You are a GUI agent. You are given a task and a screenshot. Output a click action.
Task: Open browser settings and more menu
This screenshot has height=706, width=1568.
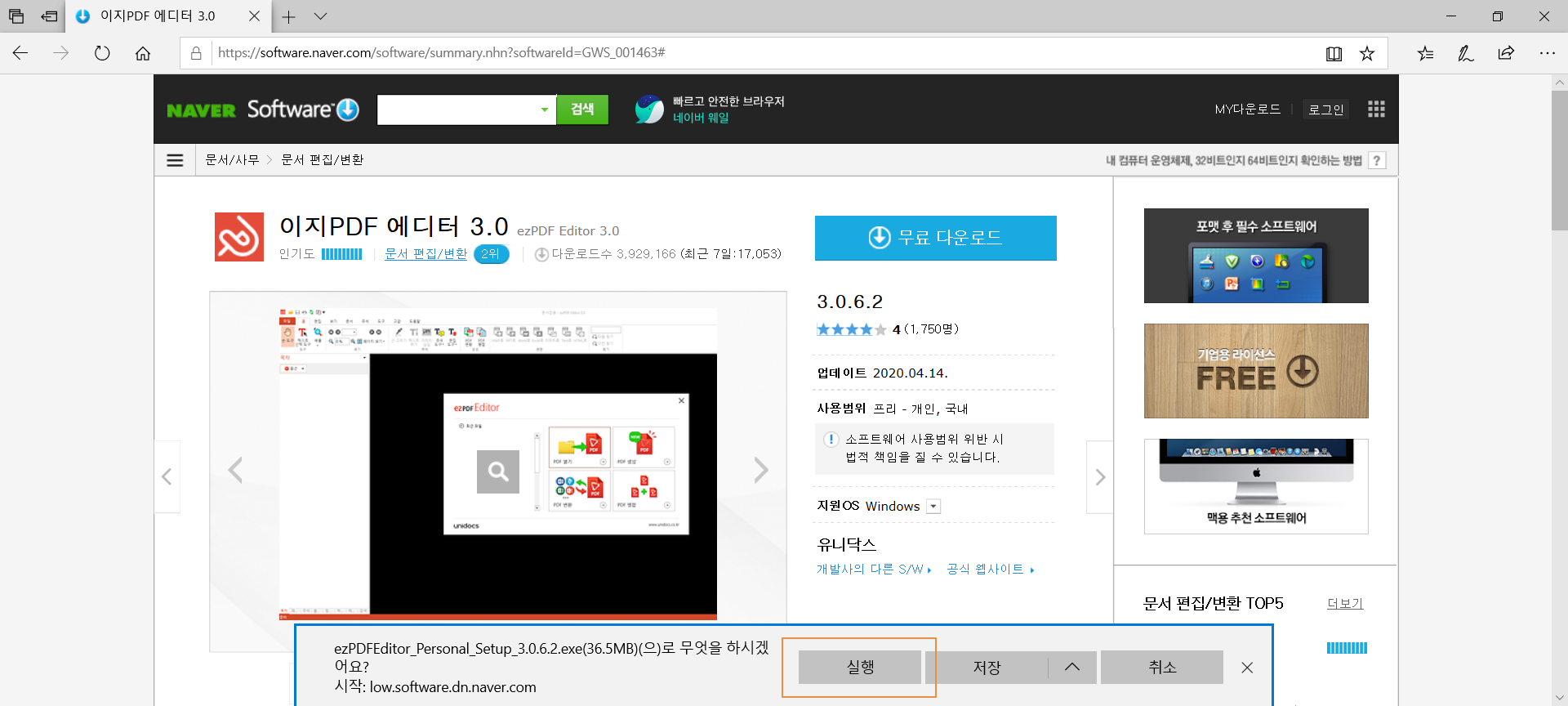1547,53
